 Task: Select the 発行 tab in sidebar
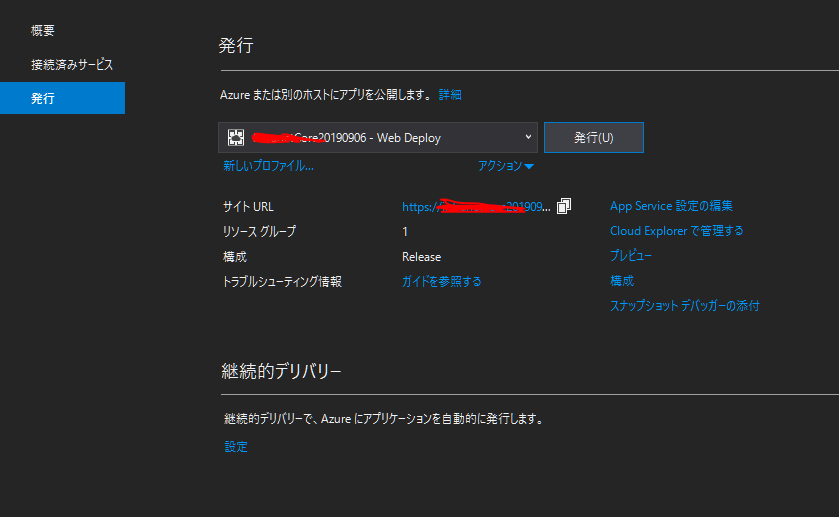click(x=62, y=98)
